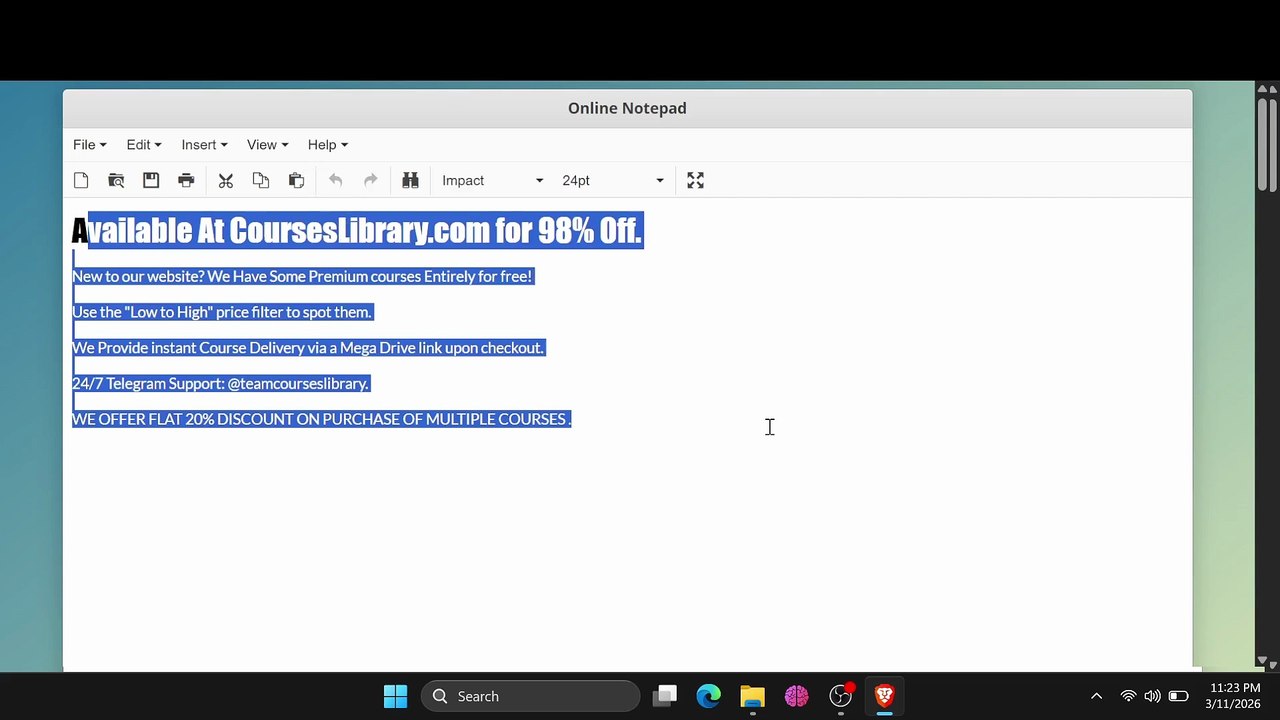Click the Undo arrow in the toolbar
The image size is (1280, 720).
(x=336, y=180)
